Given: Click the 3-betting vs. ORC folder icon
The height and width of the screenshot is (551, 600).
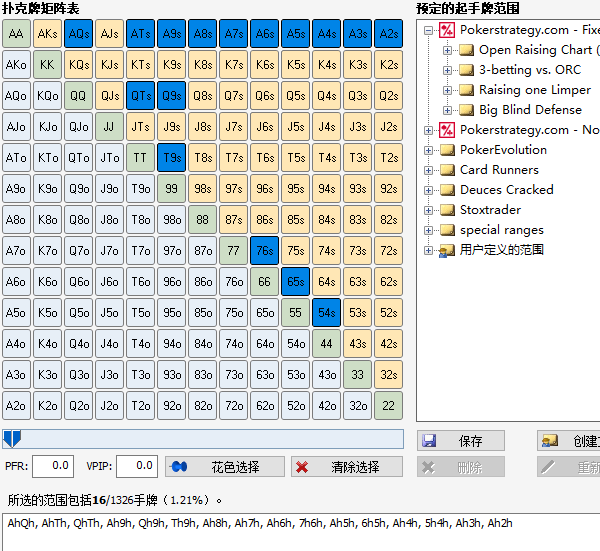Looking at the screenshot, I should click(466, 70).
